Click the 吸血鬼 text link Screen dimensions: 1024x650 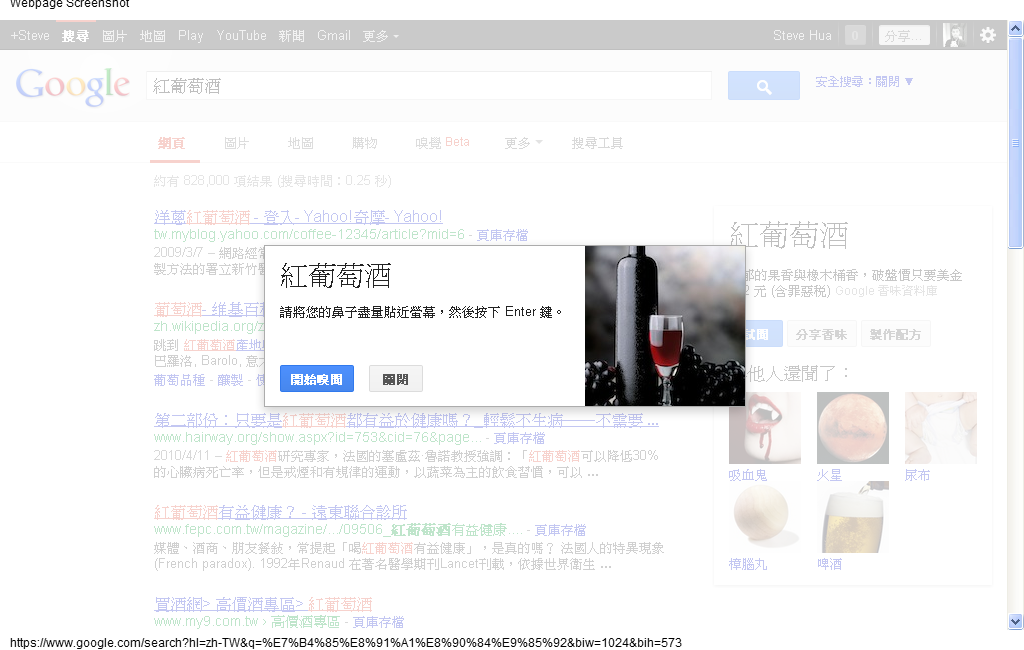click(x=748, y=476)
